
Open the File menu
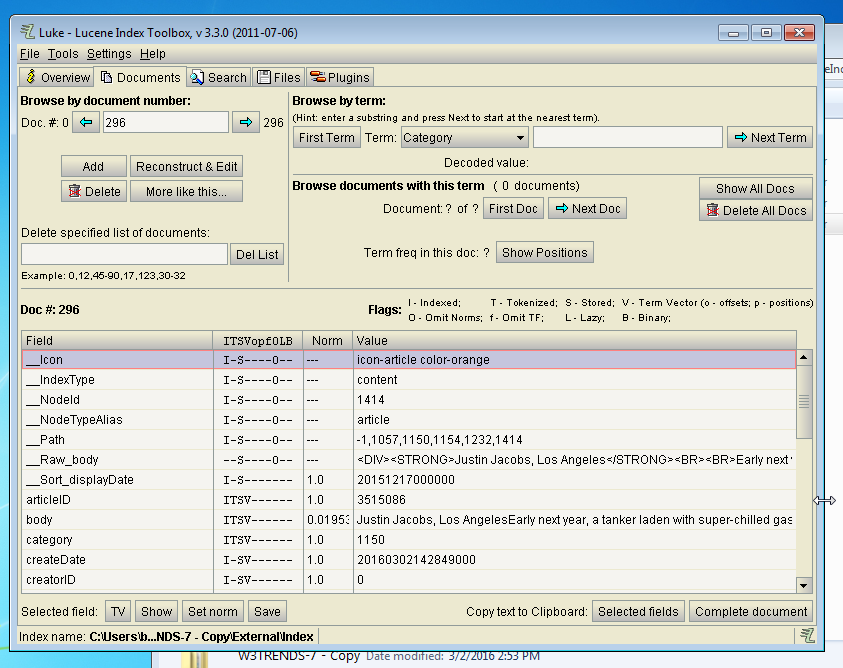click(30, 54)
